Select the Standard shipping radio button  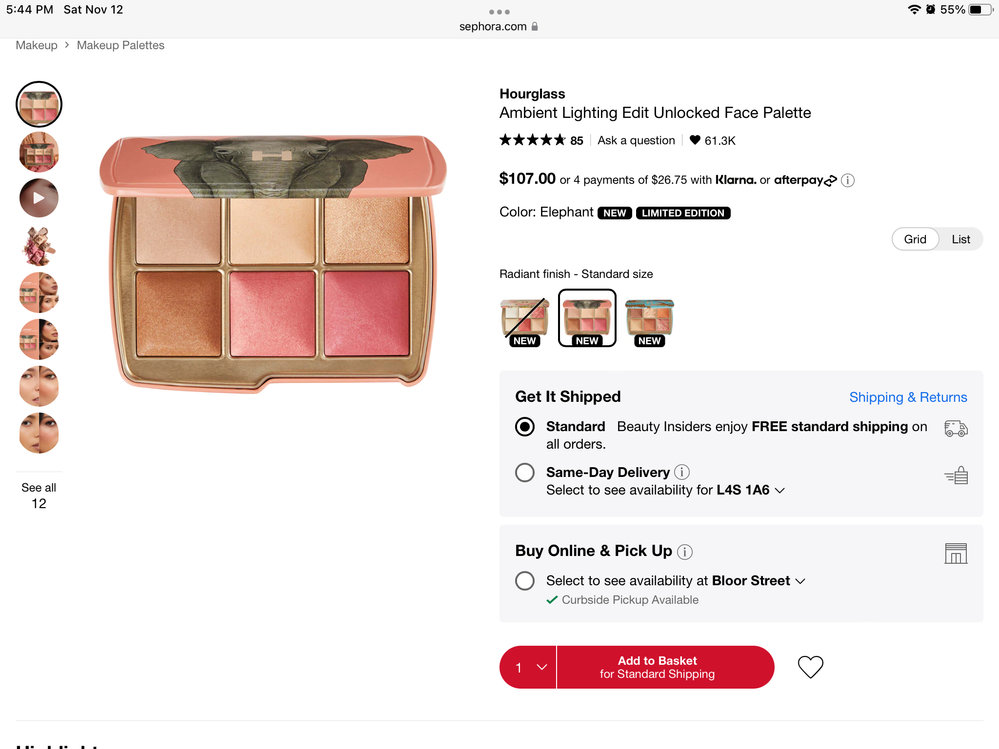pyautogui.click(x=525, y=427)
